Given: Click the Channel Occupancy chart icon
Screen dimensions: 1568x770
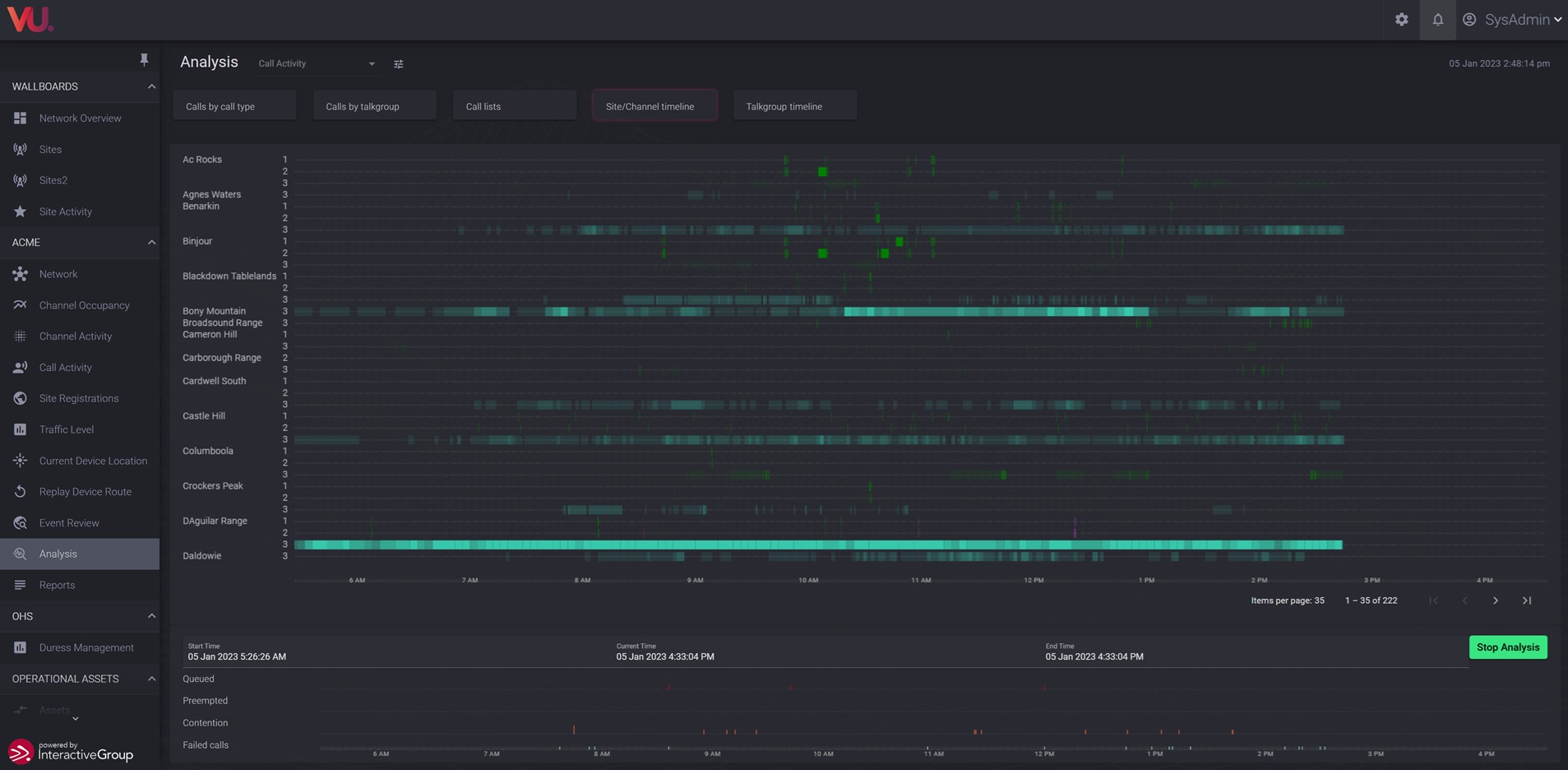Looking at the screenshot, I should pyautogui.click(x=21, y=305).
